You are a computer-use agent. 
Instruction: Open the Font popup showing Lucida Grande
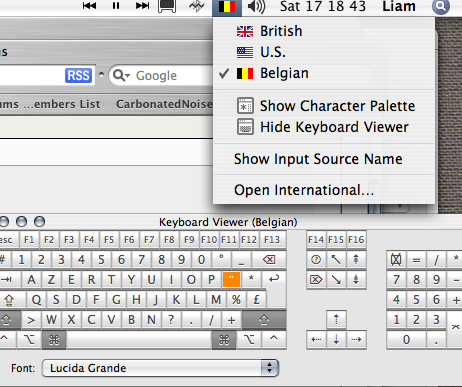click(160, 368)
